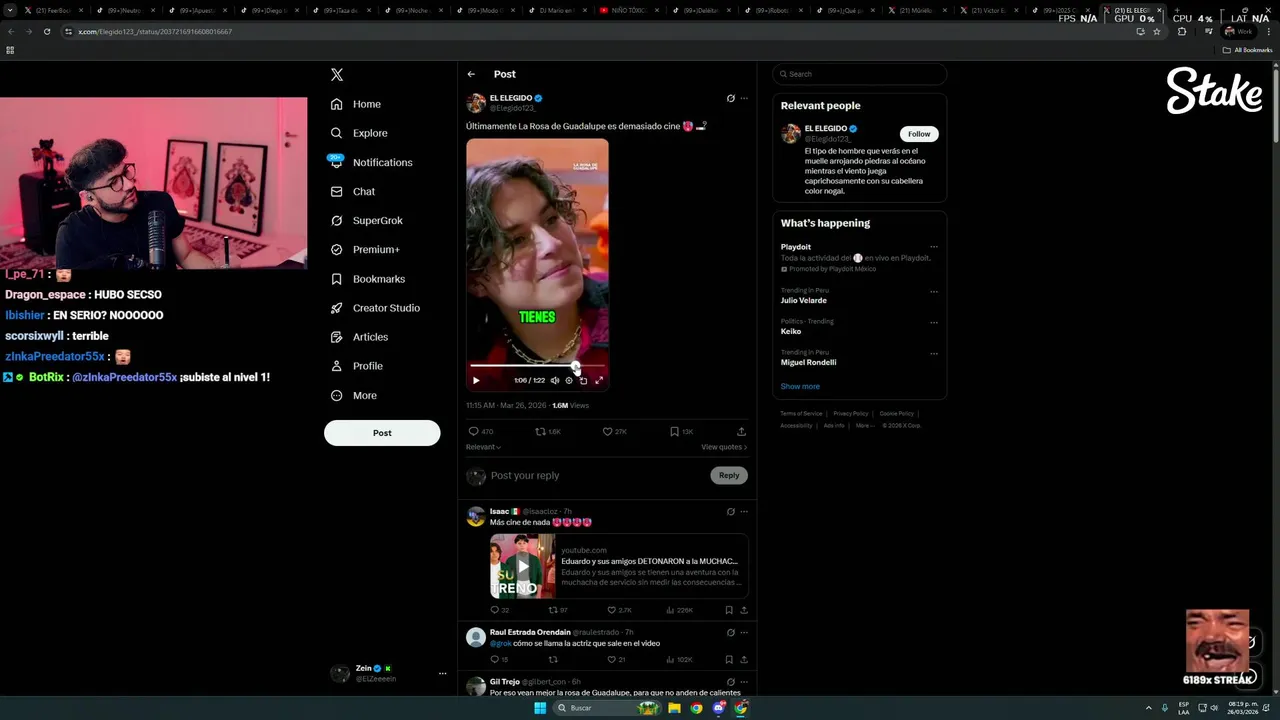
Task: Expand the More menu in sidebar
Action: [354, 395]
